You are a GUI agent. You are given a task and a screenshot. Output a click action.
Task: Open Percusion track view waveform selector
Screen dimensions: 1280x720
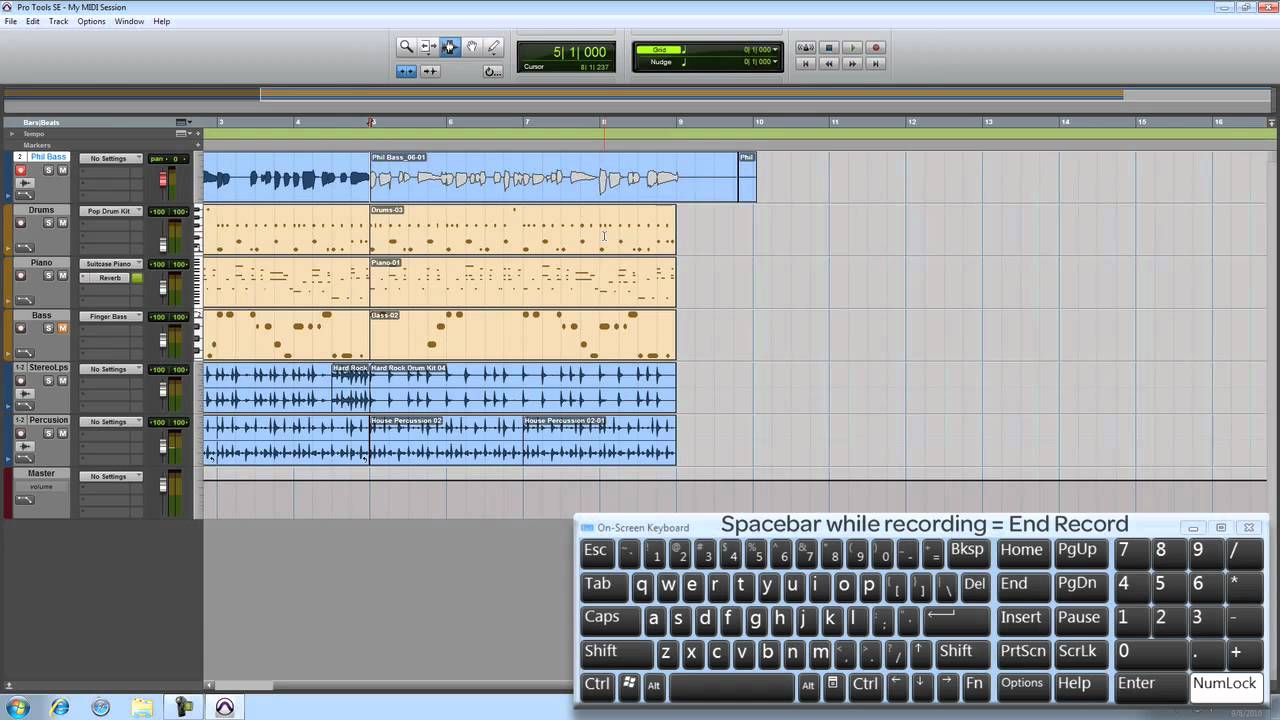tap(25, 446)
